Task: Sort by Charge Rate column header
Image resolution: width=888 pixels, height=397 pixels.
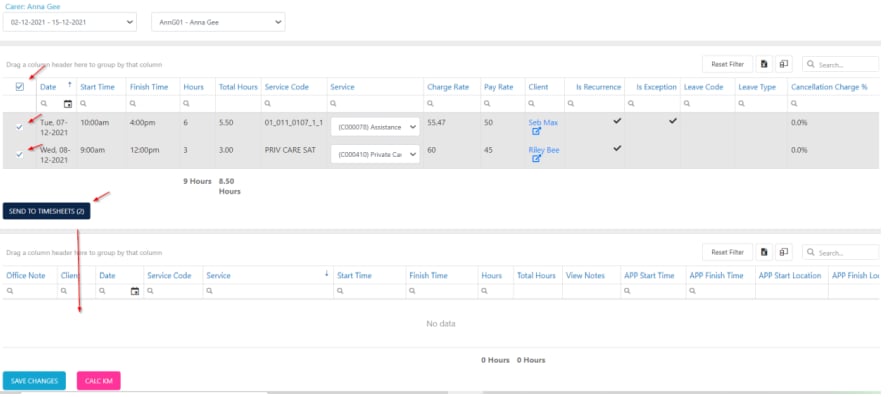Action: pos(447,87)
